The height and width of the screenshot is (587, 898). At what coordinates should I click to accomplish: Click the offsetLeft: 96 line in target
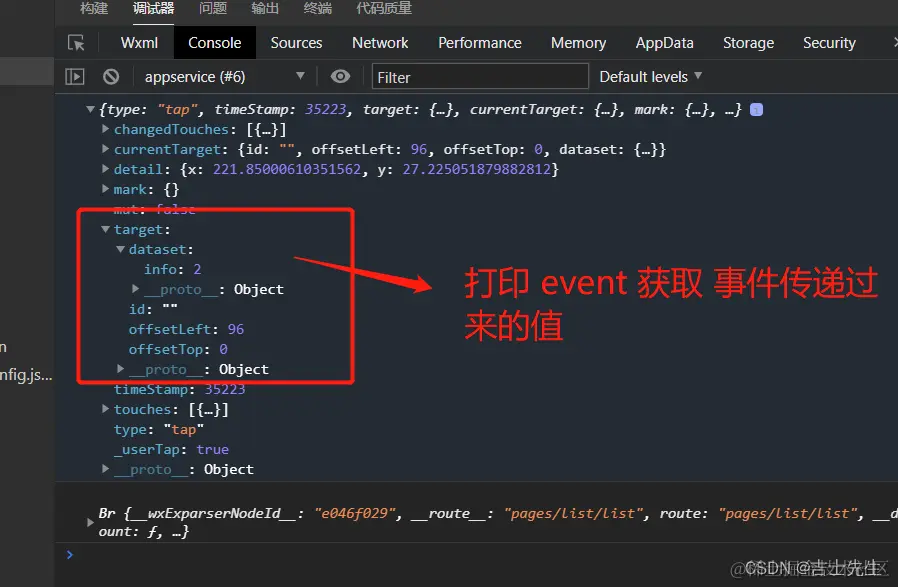(186, 329)
